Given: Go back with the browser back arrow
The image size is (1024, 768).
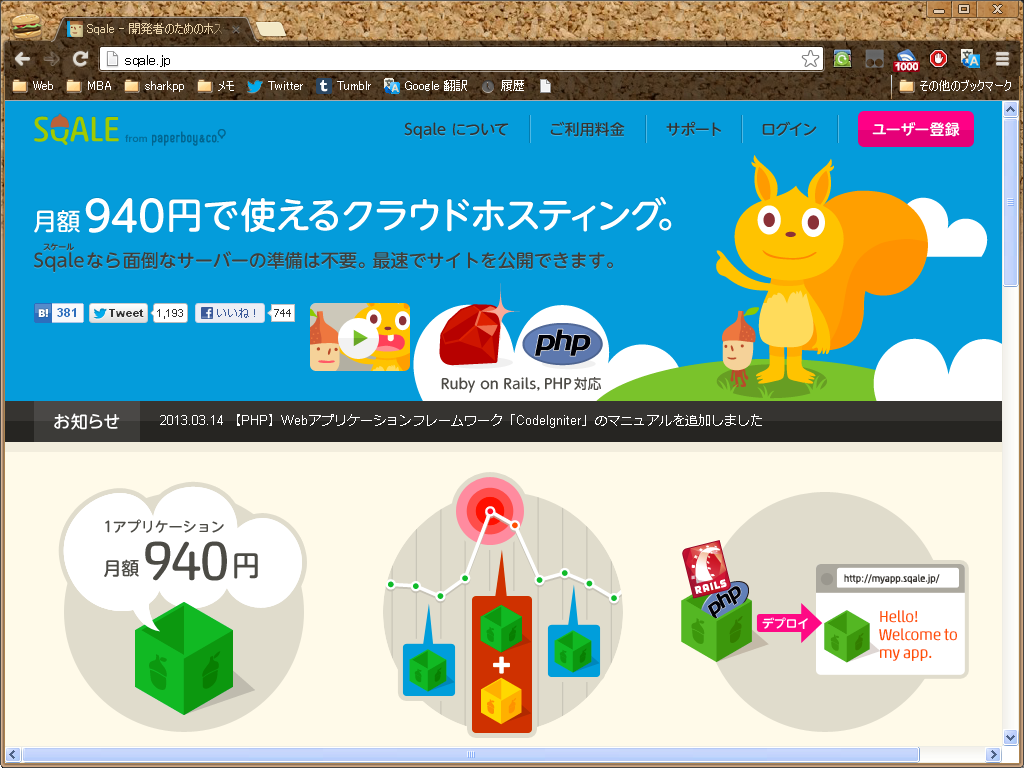Looking at the screenshot, I should click(x=22, y=59).
